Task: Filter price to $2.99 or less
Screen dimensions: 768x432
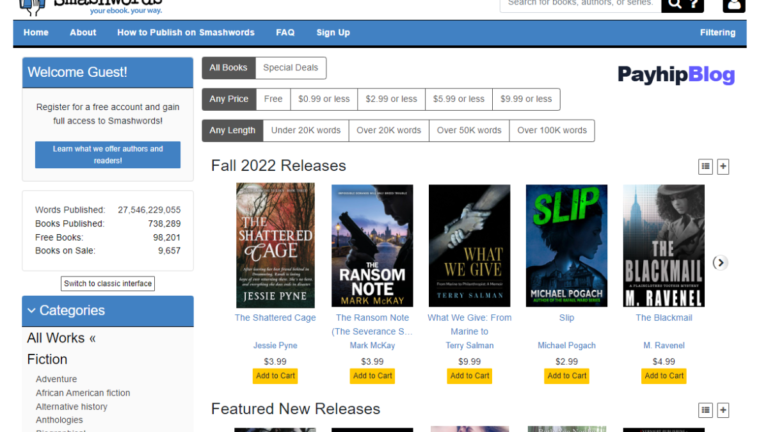Action: click(391, 99)
